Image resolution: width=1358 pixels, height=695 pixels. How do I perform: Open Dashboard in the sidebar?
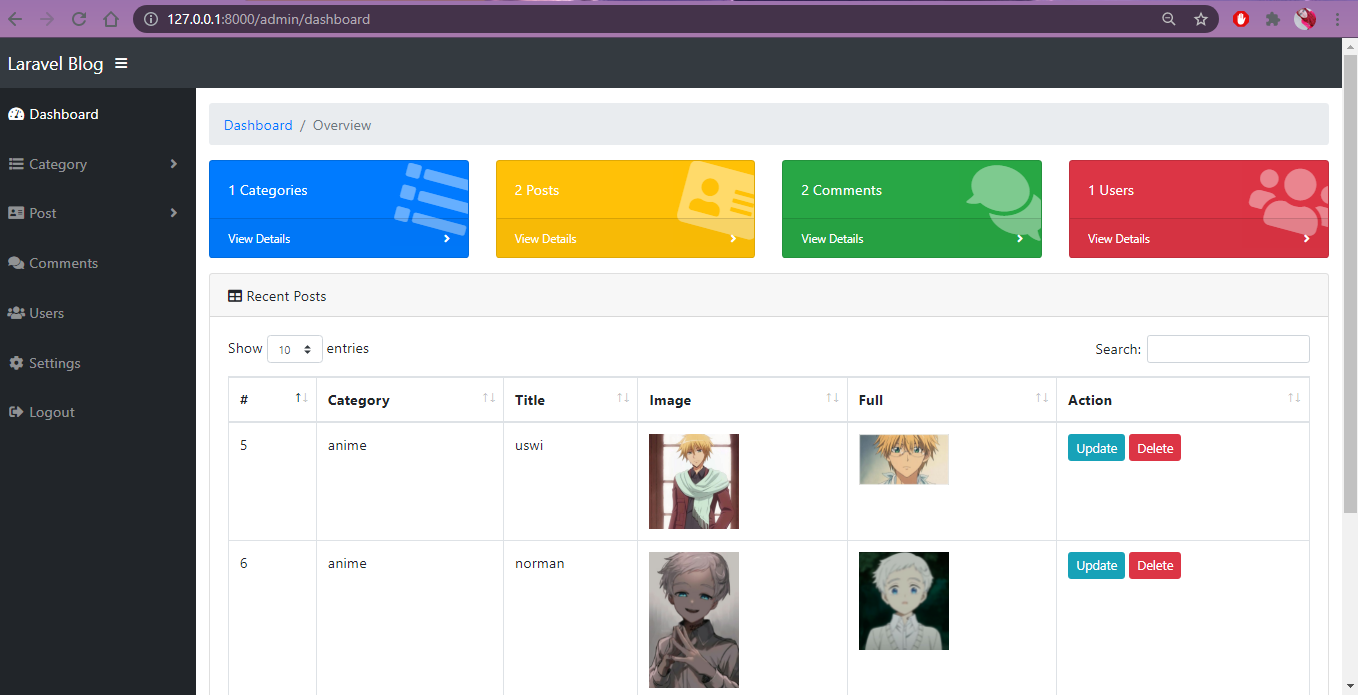point(64,114)
